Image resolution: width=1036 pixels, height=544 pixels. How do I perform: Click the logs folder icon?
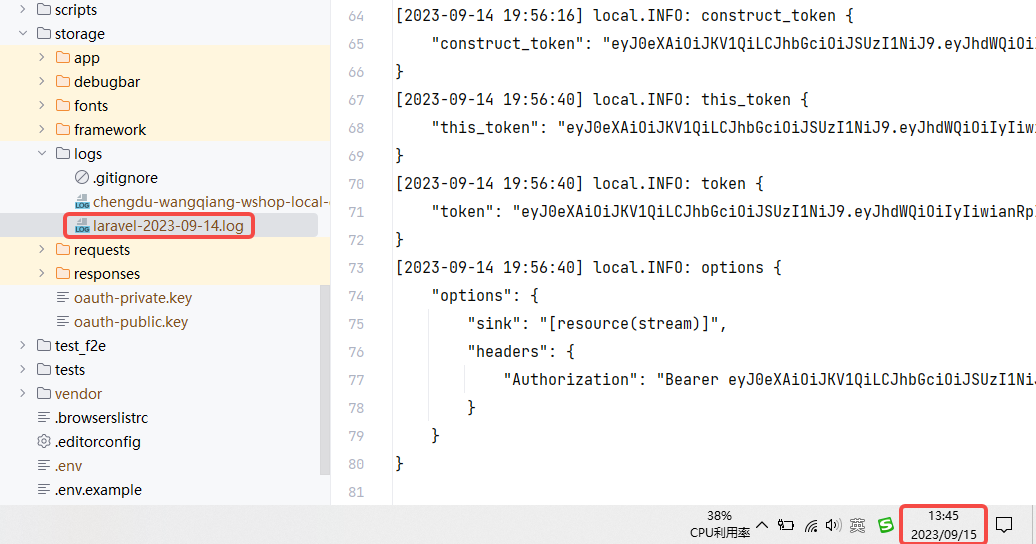[63, 153]
